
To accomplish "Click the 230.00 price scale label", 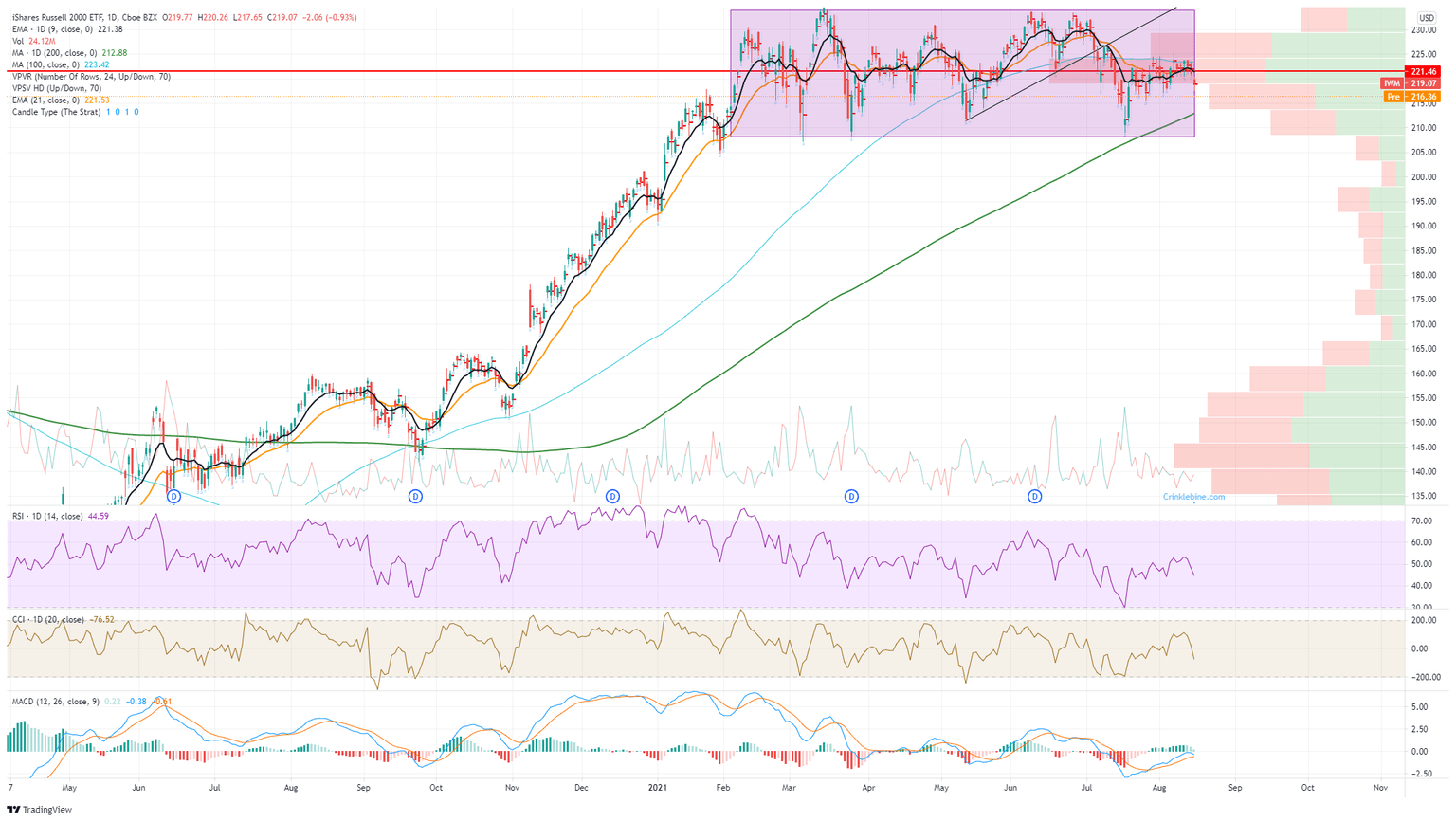I will click(1424, 30).
